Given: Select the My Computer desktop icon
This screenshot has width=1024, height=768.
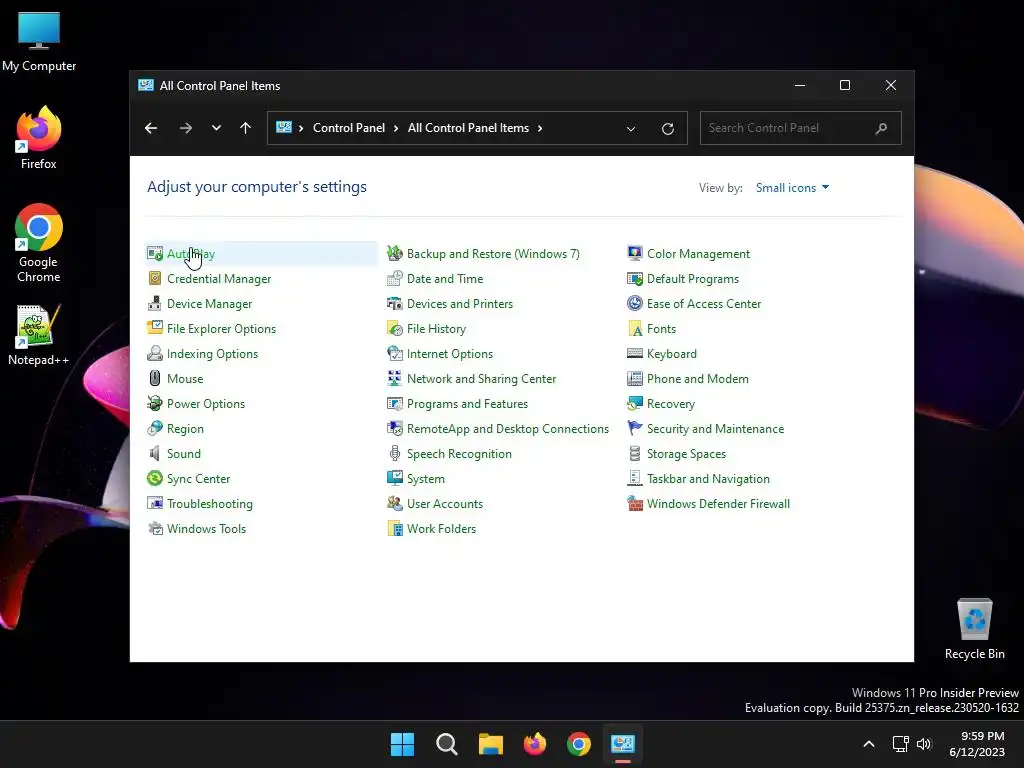Looking at the screenshot, I should pos(39,41).
